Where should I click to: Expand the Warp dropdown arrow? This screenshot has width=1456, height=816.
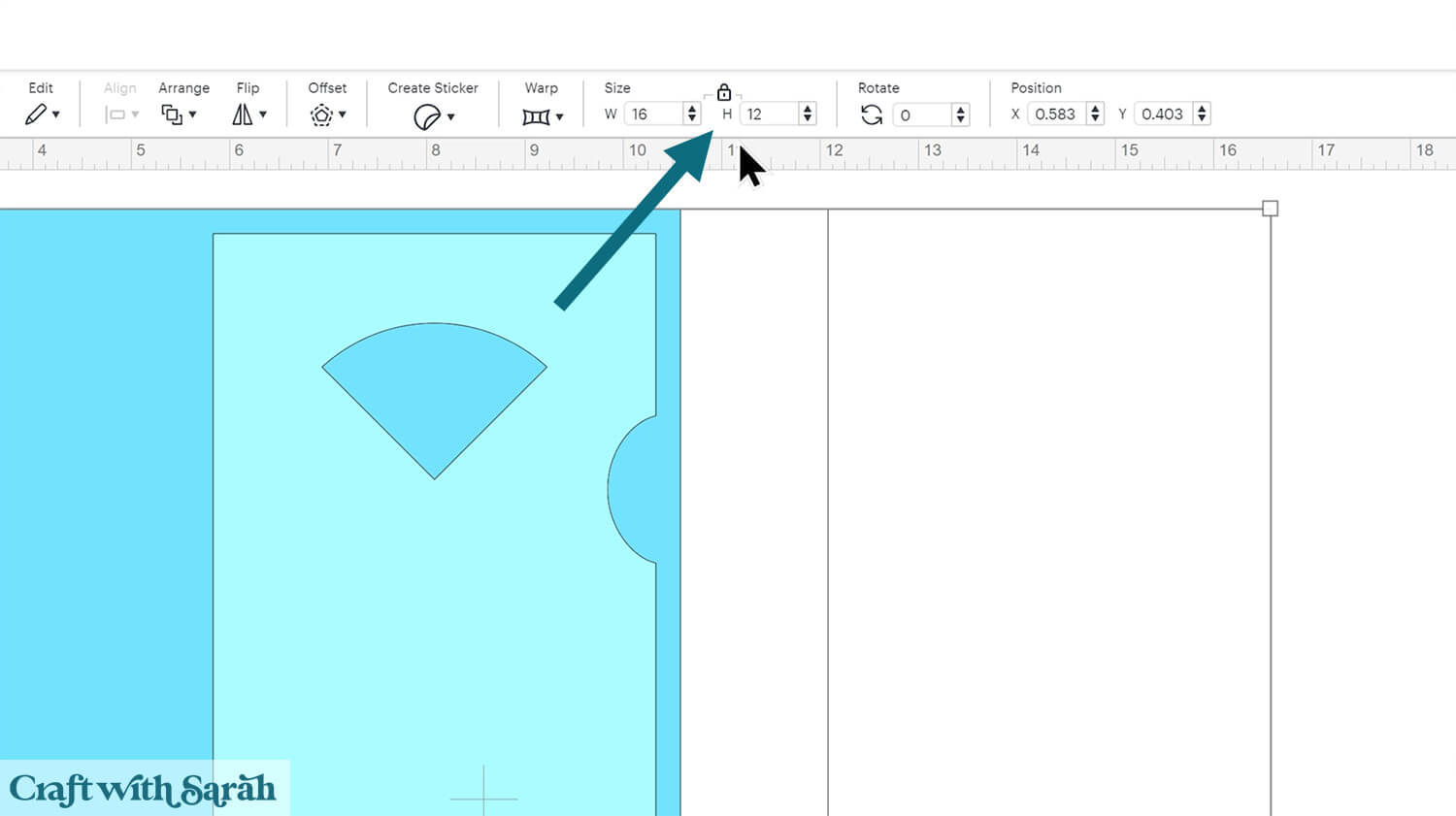[x=559, y=116]
